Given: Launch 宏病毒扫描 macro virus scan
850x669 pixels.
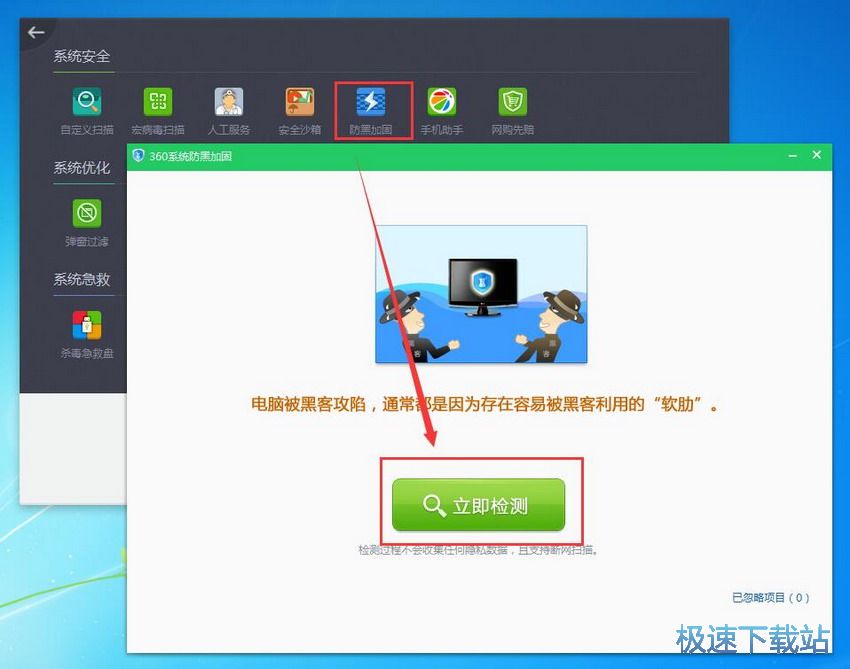Looking at the screenshot, I should pos(158,111).
